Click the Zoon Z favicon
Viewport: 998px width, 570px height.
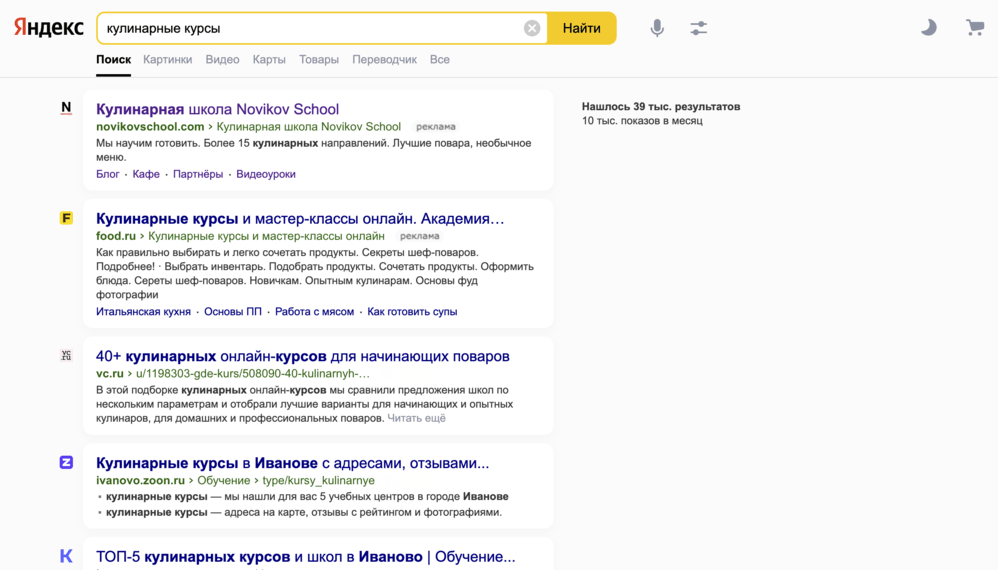pyautogui.click(x=66, y=462)
